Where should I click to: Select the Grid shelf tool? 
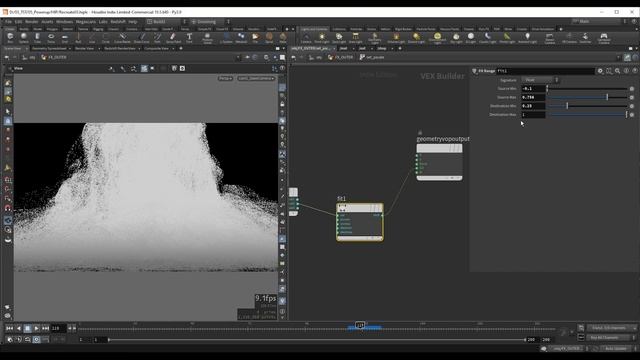coord(64,38)
